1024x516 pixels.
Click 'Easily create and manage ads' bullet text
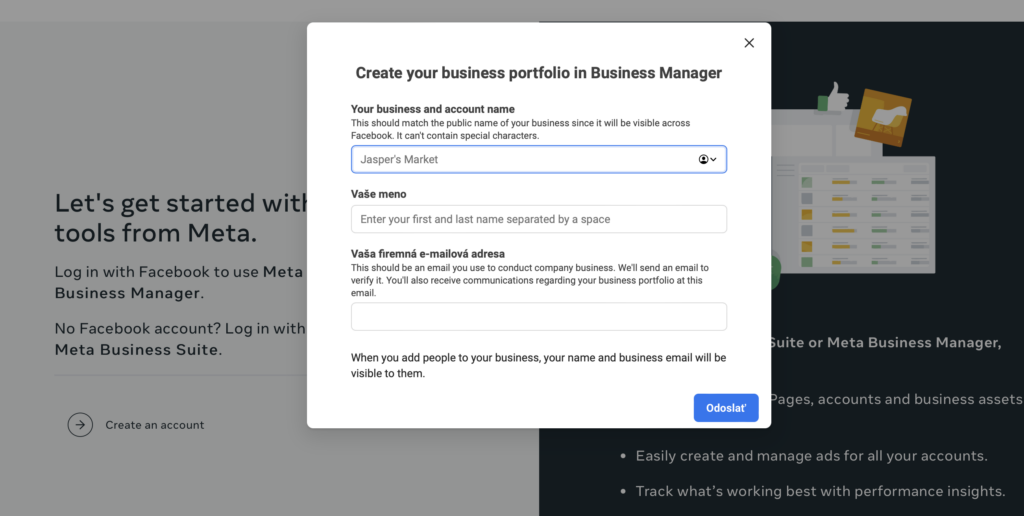pos(811,456)
